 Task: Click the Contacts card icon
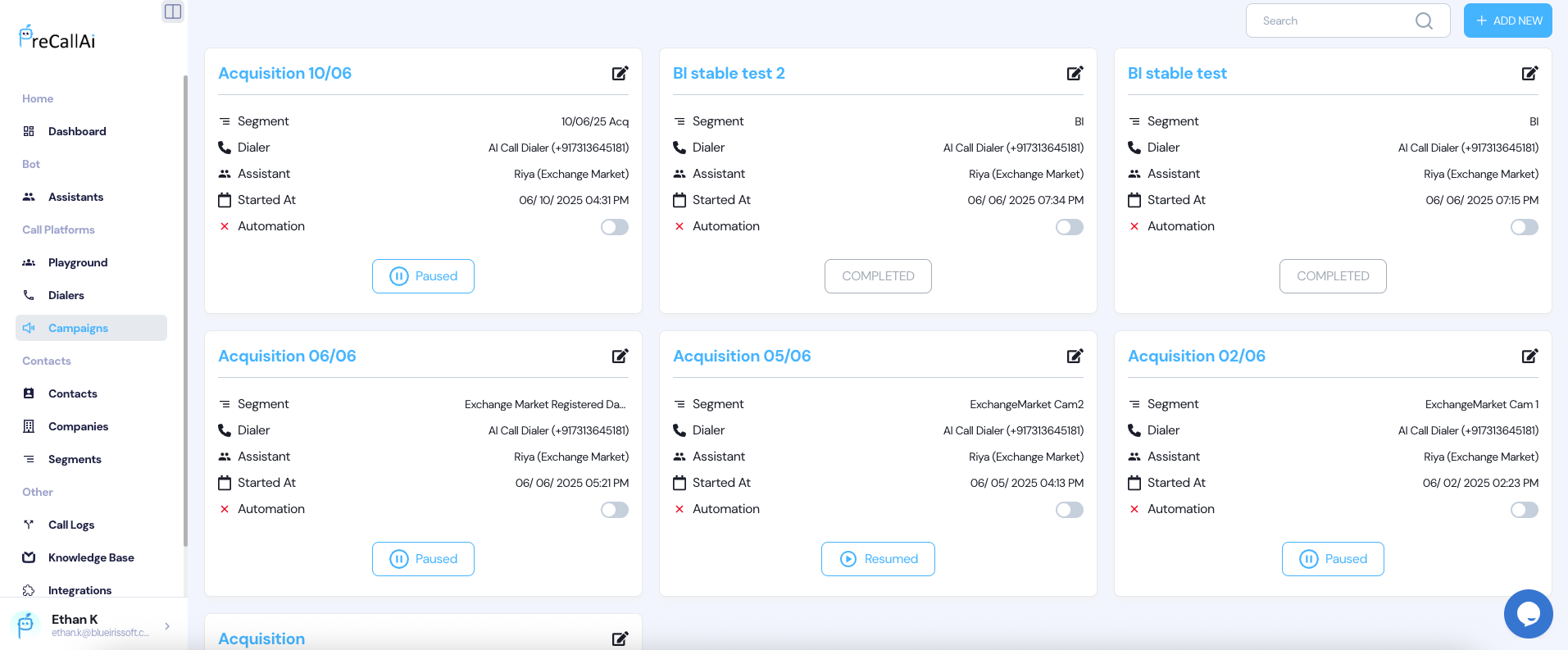point(29,393)
